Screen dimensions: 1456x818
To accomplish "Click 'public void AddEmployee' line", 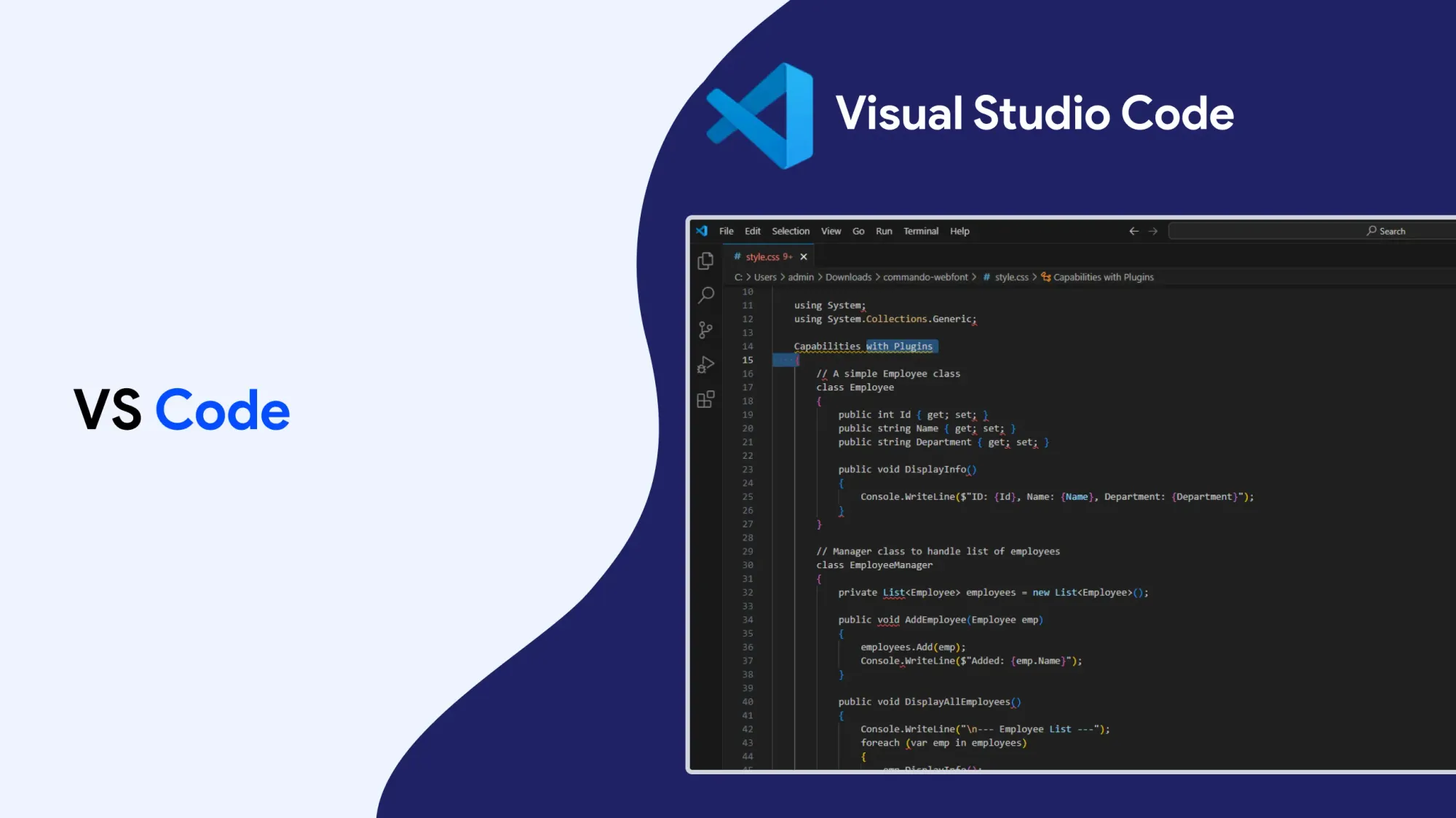I will 941,620.
